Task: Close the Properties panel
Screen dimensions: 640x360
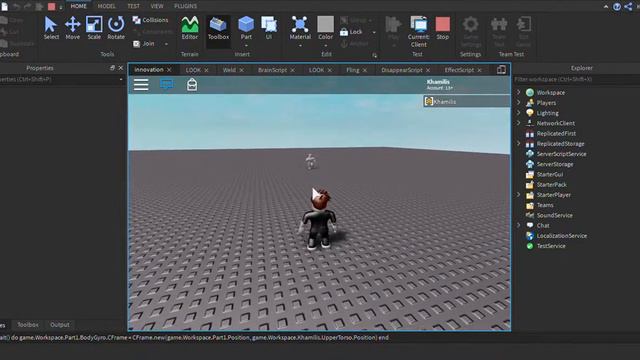Action: click(x=121, y=68)
